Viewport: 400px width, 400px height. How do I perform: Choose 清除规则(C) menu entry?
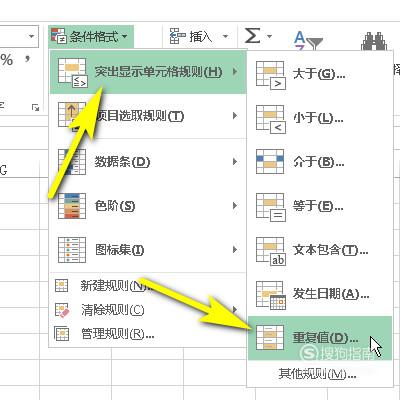(148, 310)
